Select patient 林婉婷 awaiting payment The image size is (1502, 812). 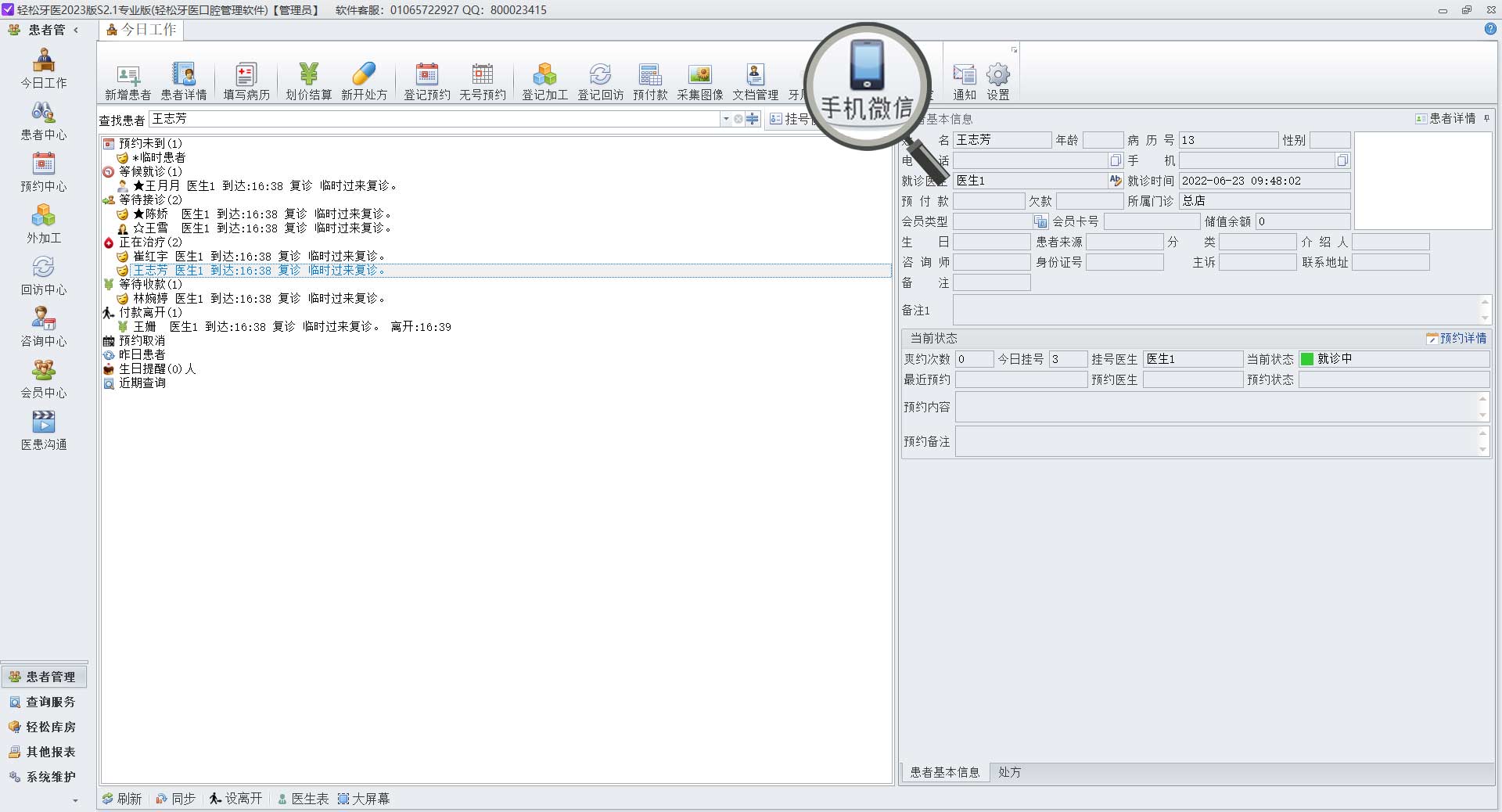(x=251, y=298)
